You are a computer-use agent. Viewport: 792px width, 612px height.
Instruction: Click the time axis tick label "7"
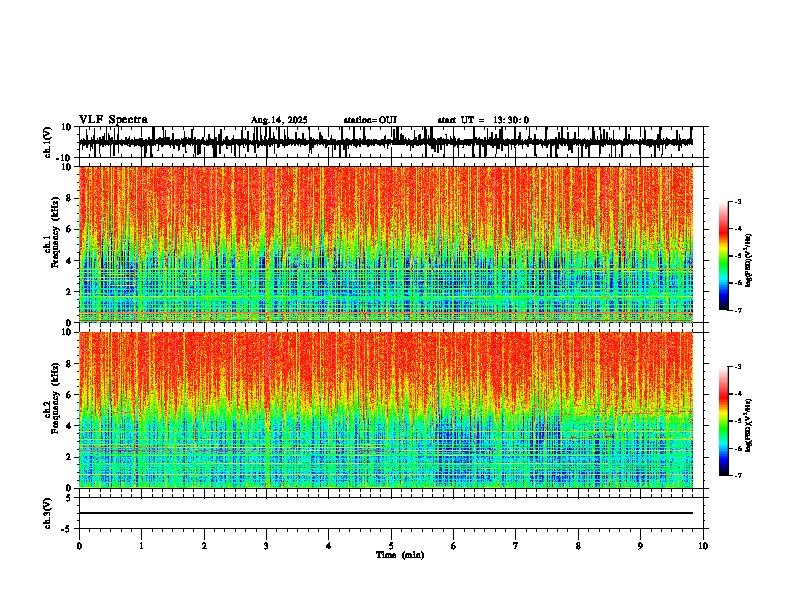pos(516,546)
